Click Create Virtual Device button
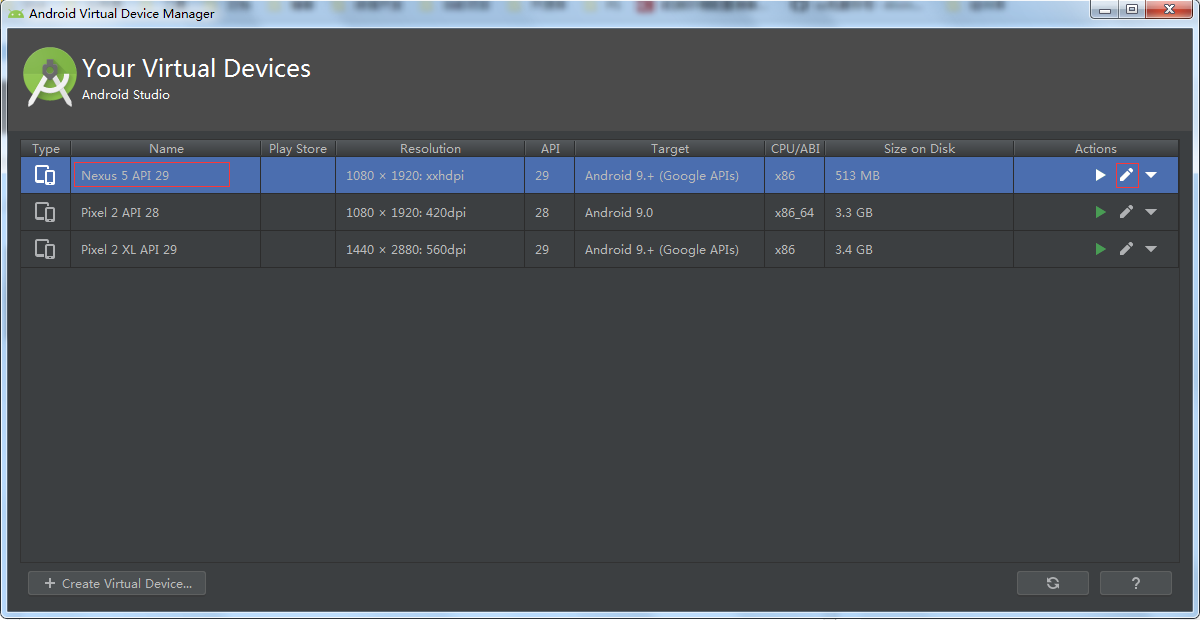The image size is (1200, 620). click(x=117, y=583)
